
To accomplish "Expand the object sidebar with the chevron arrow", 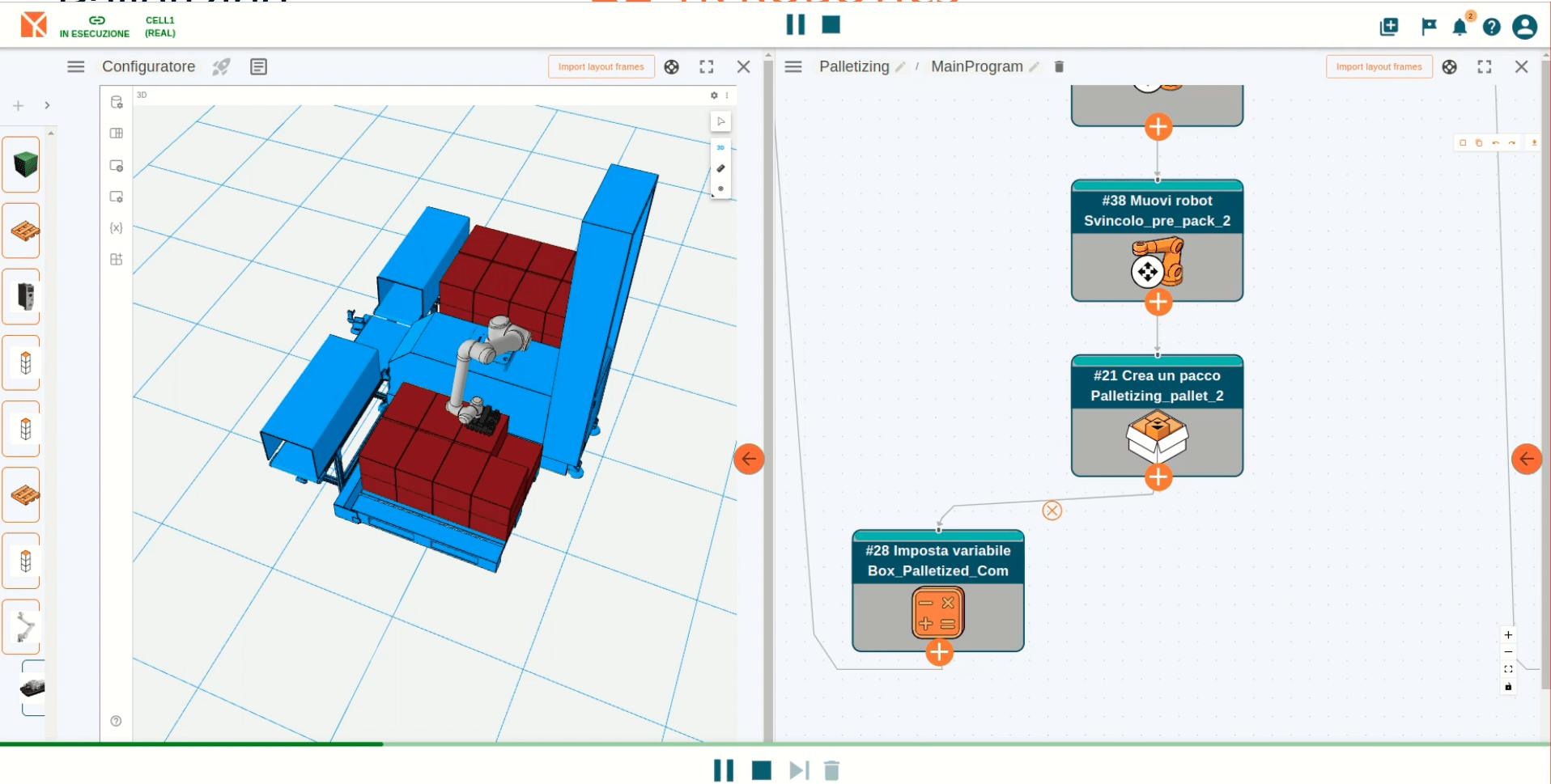I will coord(48,105).
